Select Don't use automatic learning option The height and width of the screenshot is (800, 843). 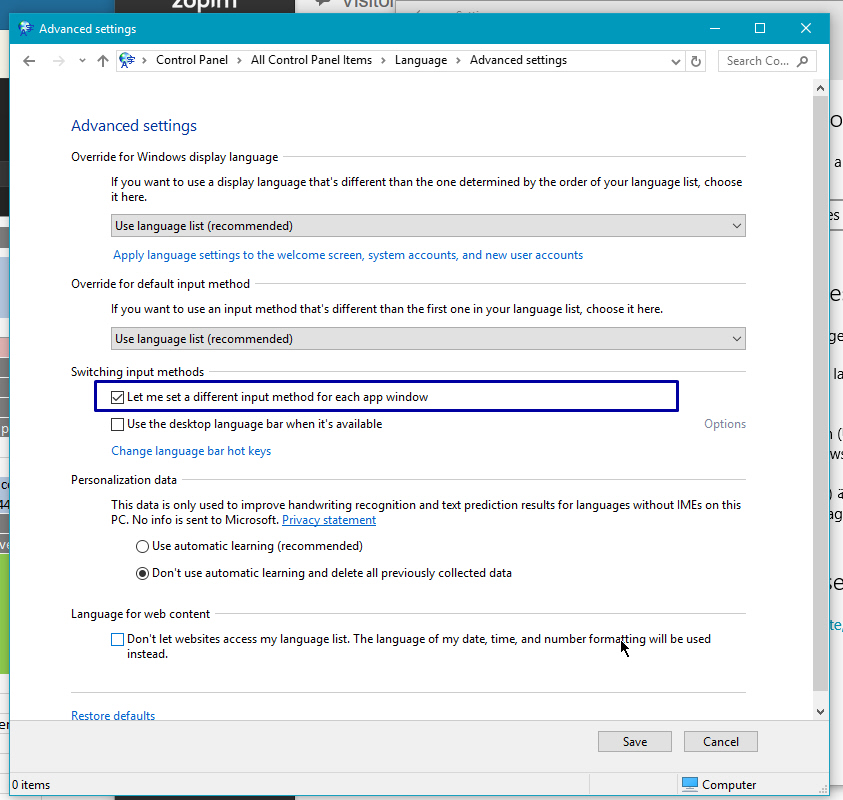pyautogui.click(x=143, y=574)
